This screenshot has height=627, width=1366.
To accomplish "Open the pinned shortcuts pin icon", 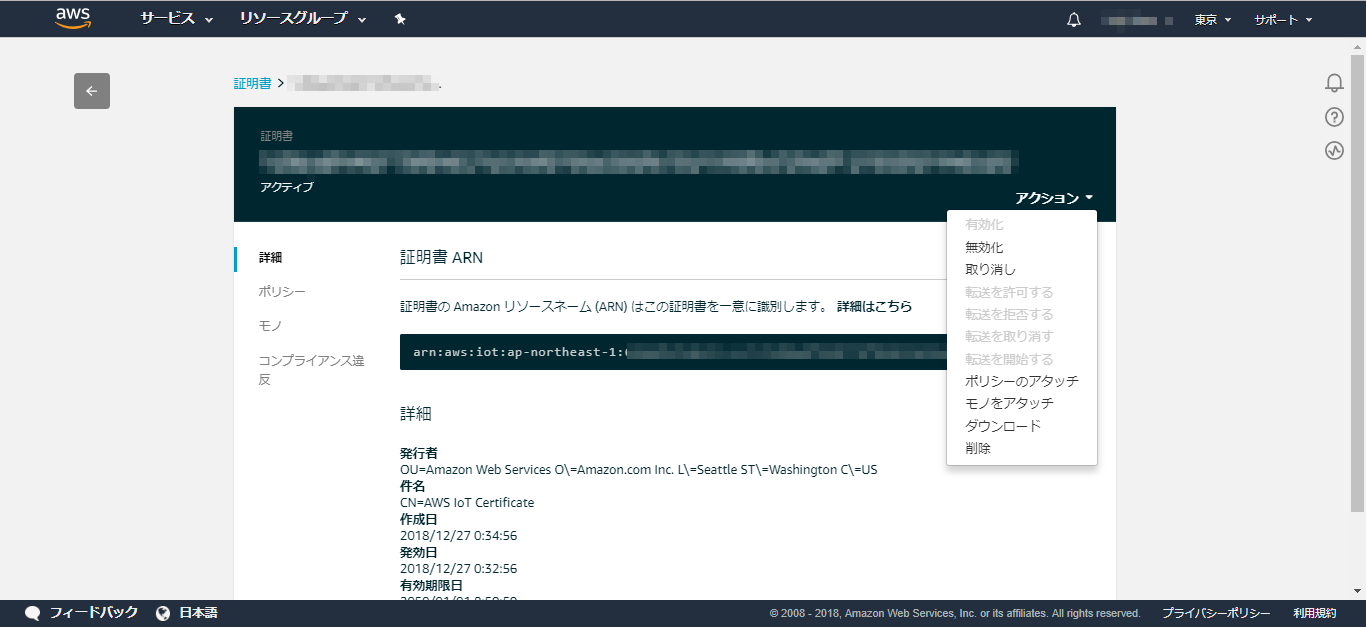I will 400,19.
